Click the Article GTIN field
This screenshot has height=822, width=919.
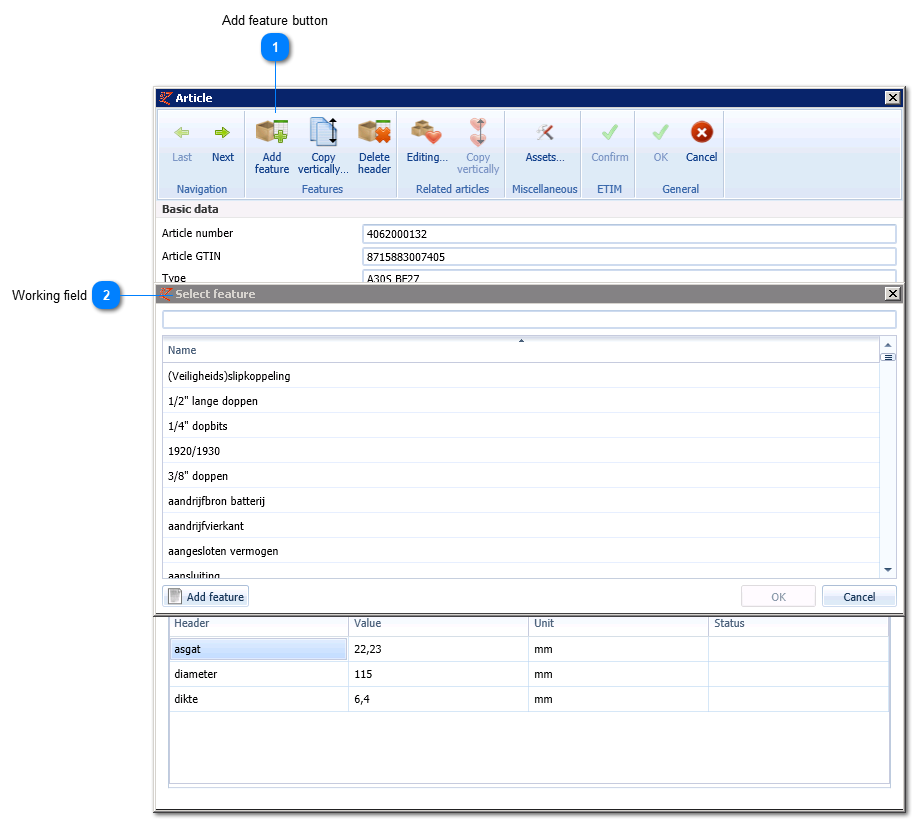coord(629,257)
